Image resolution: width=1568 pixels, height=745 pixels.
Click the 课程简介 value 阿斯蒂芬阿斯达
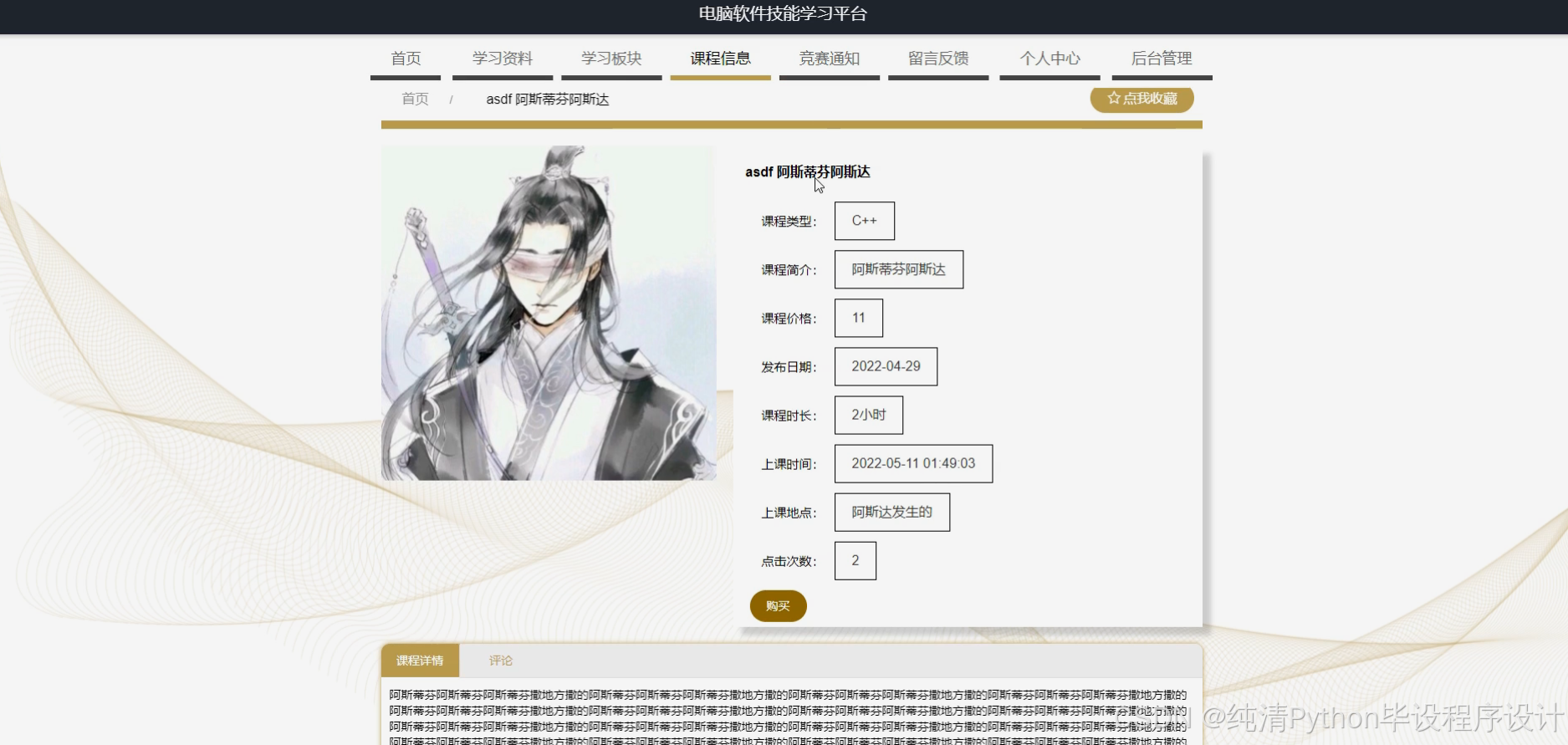tap(899, 269)
